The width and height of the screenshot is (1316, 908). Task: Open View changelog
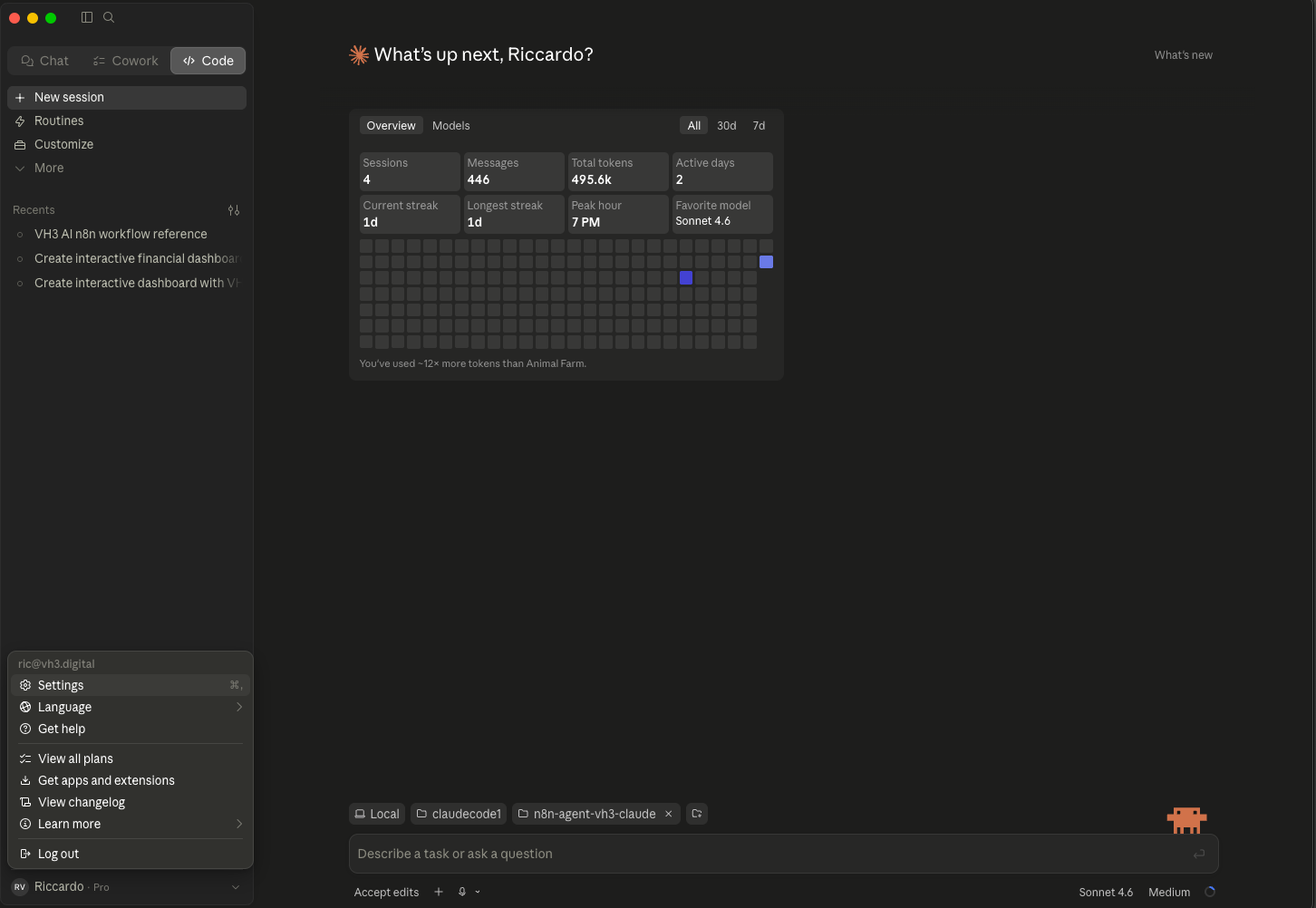pyautogui.click(x=131, y=802)
